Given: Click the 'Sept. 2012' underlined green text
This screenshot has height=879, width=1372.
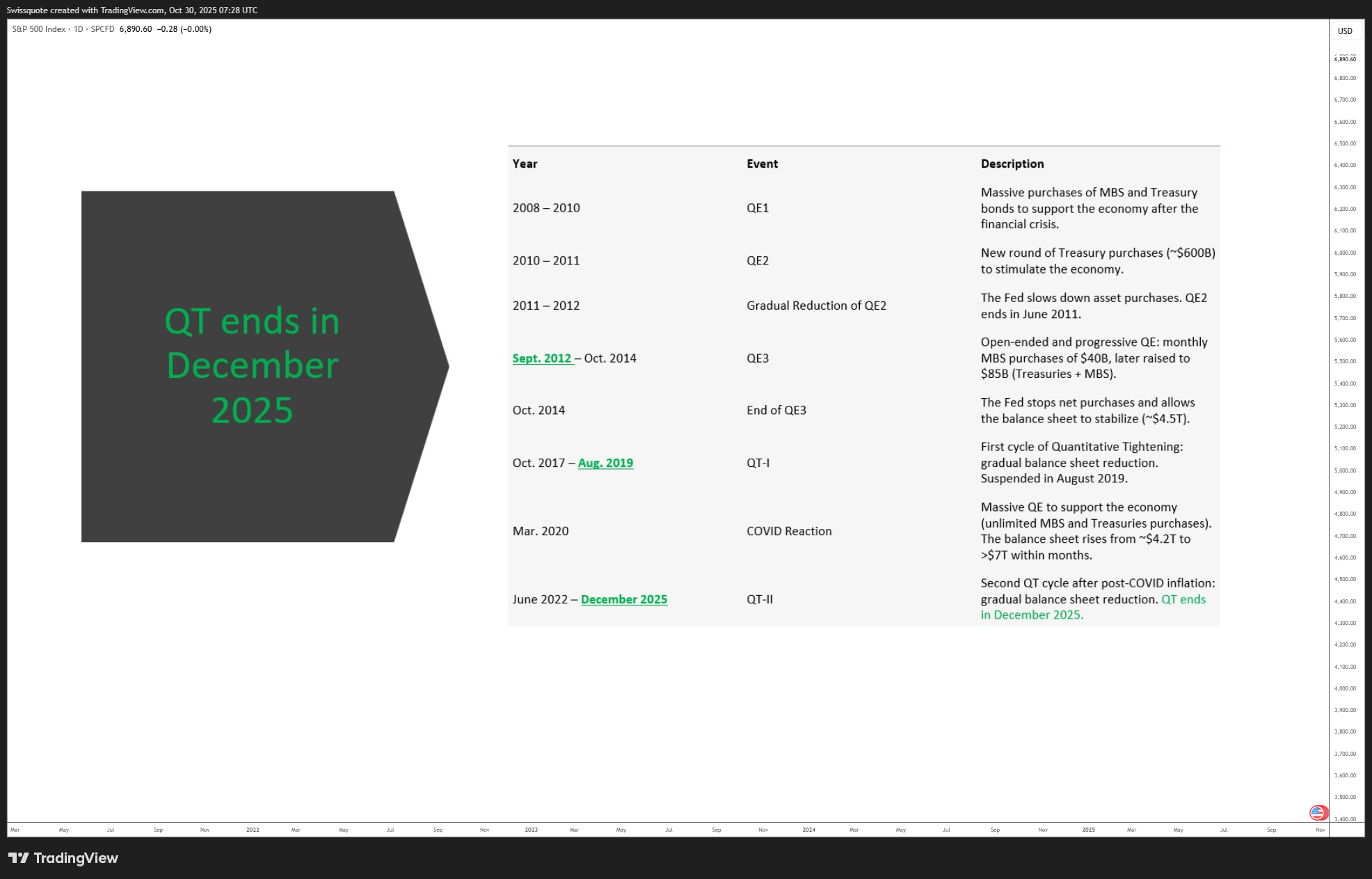Looking at the screenshot, I should (x=542, y=358).
